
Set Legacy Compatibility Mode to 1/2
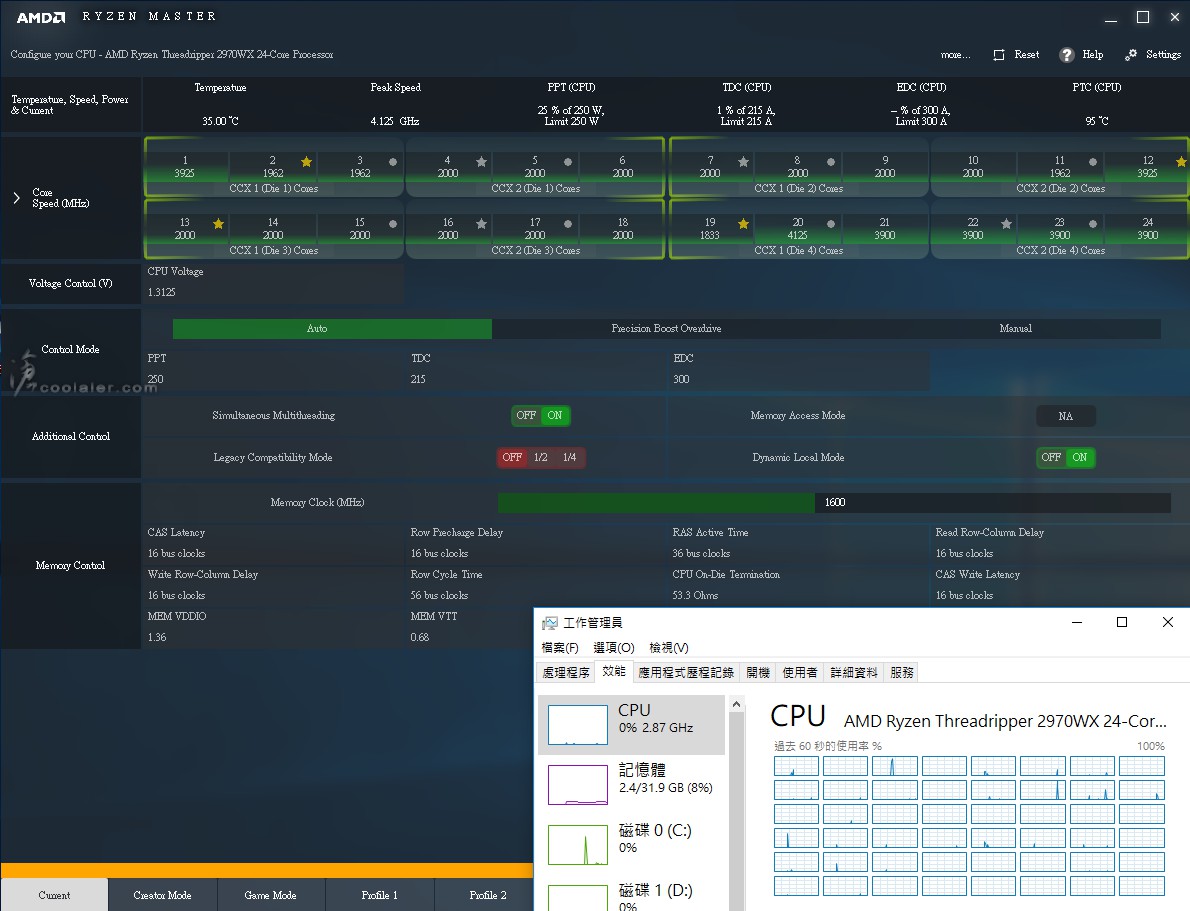point(541,457)
